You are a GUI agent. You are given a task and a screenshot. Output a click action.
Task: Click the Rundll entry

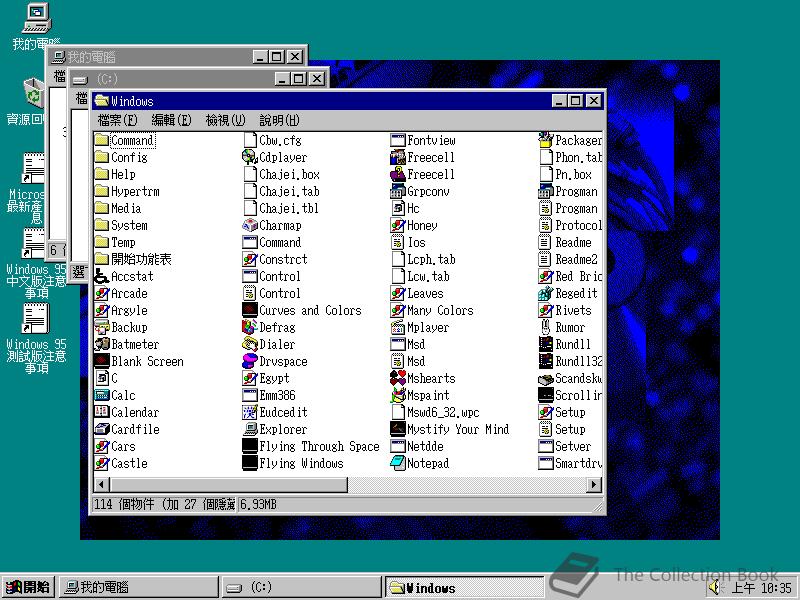pyautogui.click(x=565, y=344)
